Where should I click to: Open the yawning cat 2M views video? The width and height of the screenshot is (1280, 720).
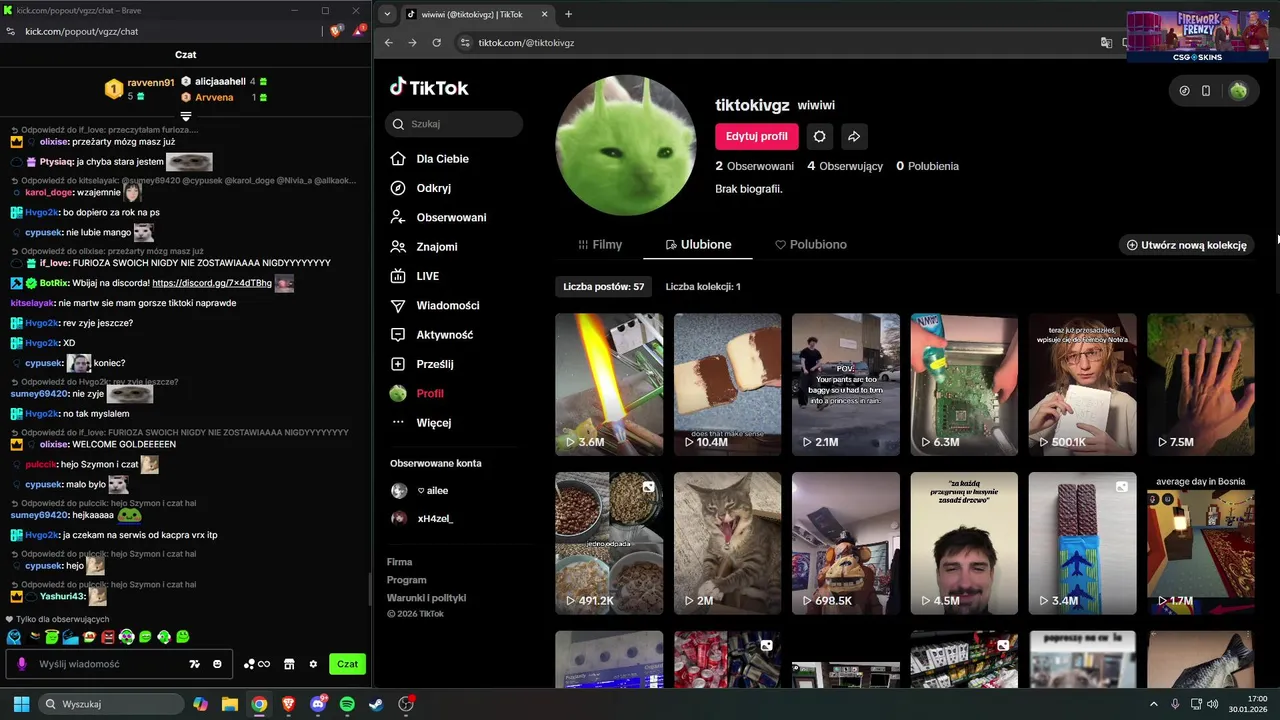727,543
